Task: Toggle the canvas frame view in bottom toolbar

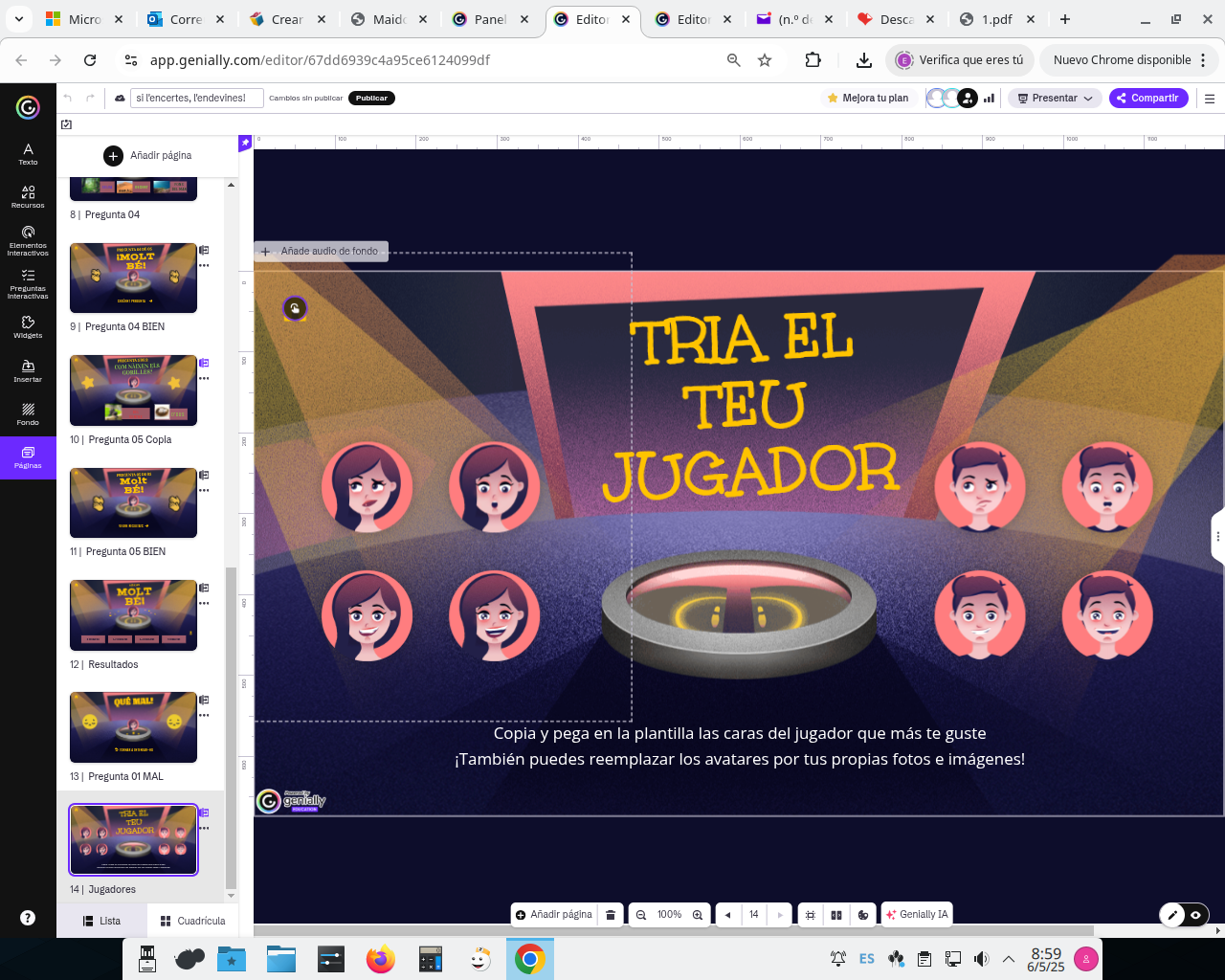Action: coord(810,914)
